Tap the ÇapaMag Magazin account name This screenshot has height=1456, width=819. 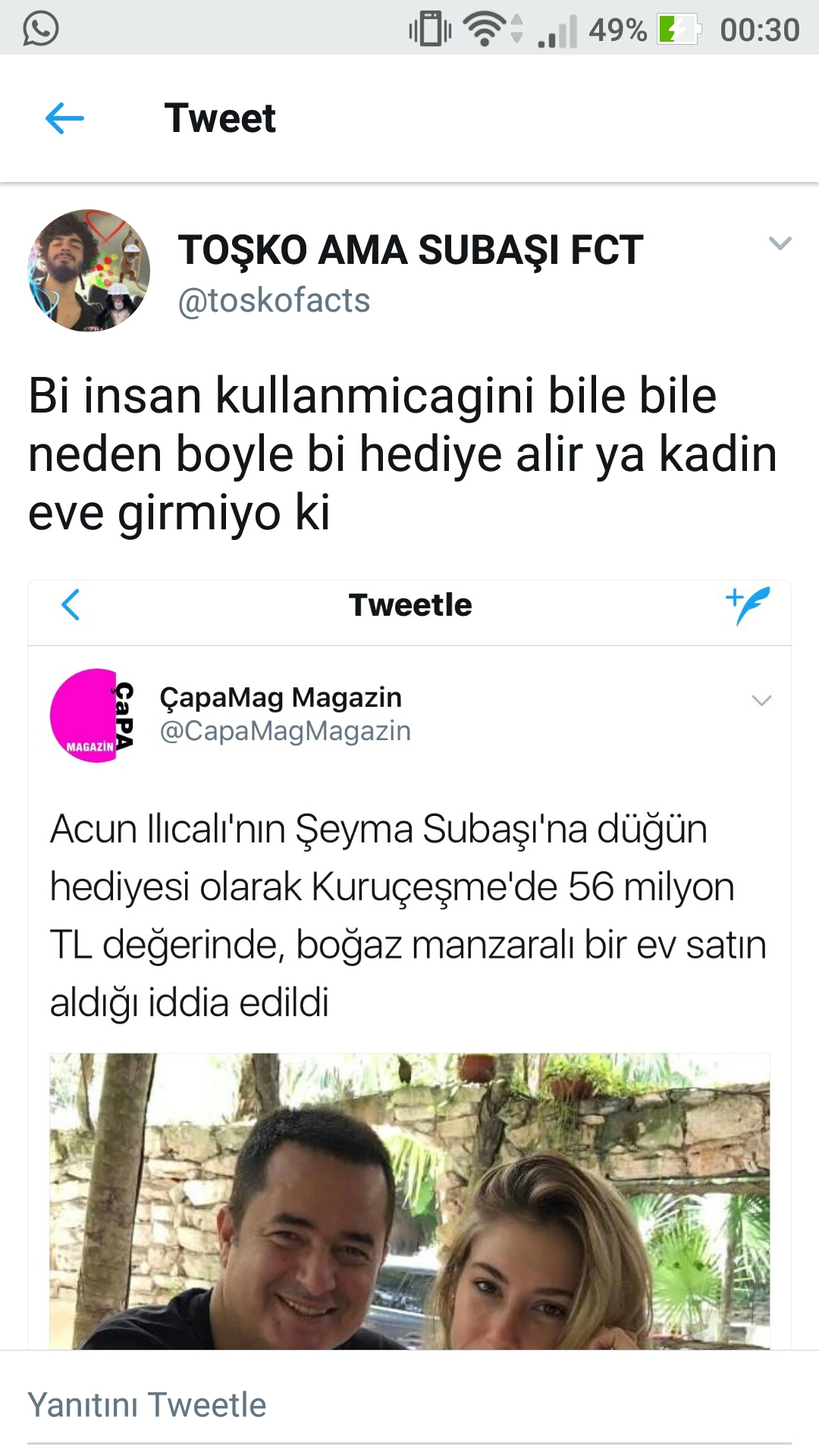(281, 697)
